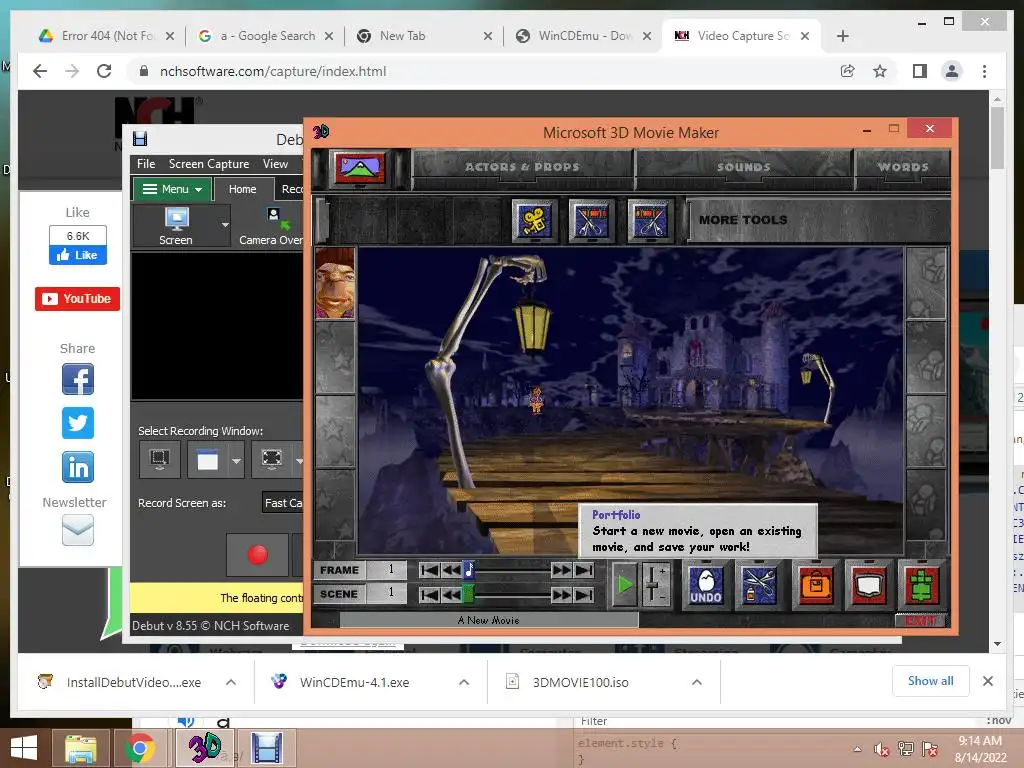Choose the window recording icon

pyautogui.click(x=208, y=460)
